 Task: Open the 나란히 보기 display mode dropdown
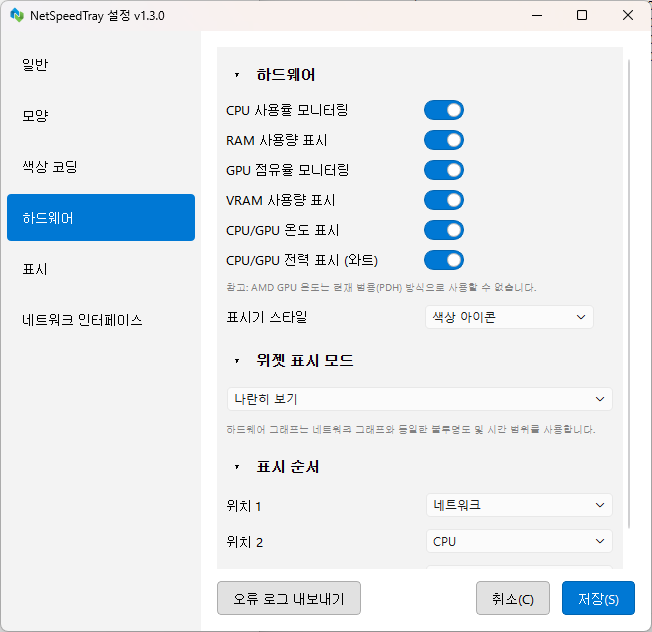(420, 399)
